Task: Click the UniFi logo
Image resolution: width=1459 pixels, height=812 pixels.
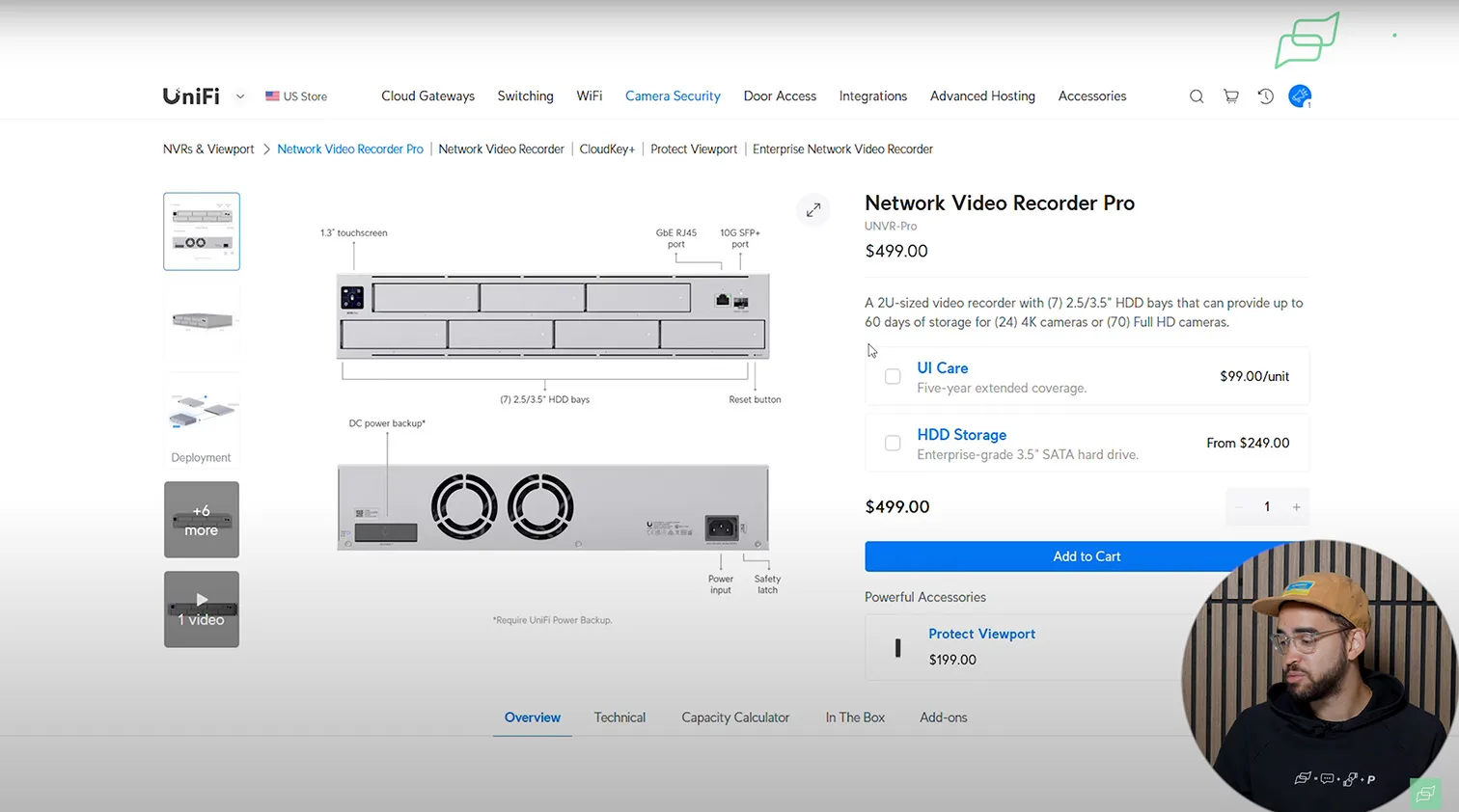Action: [x=191, y=96]
